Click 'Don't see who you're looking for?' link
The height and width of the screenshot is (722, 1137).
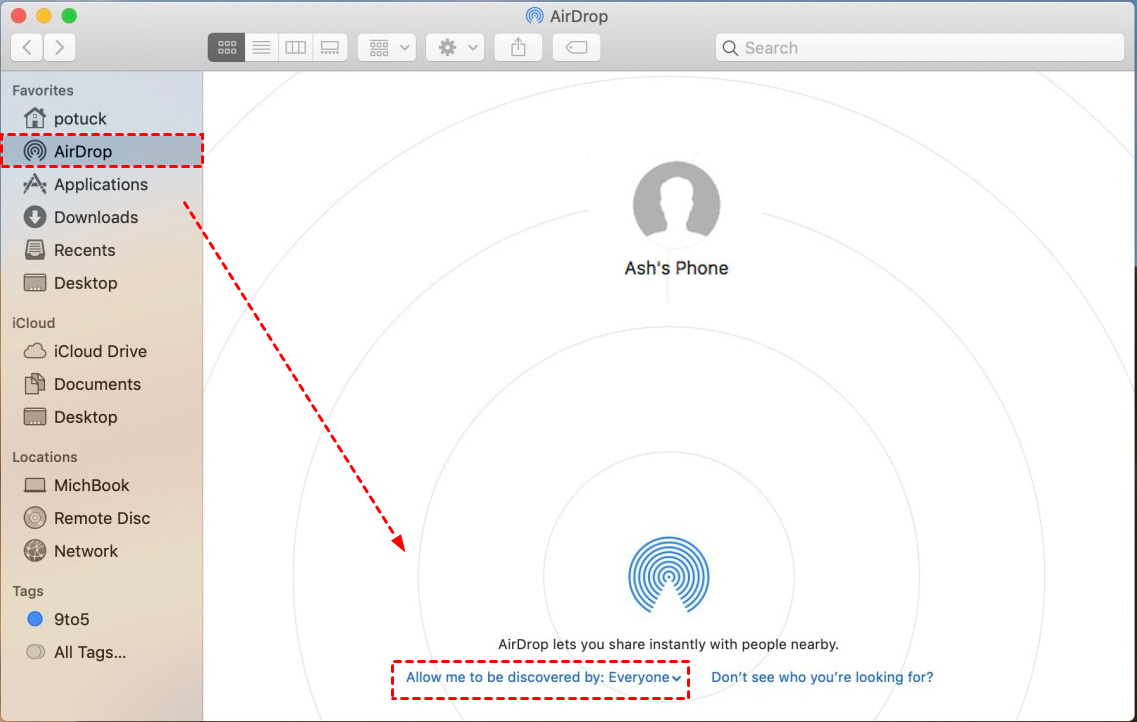click(822, 677)
